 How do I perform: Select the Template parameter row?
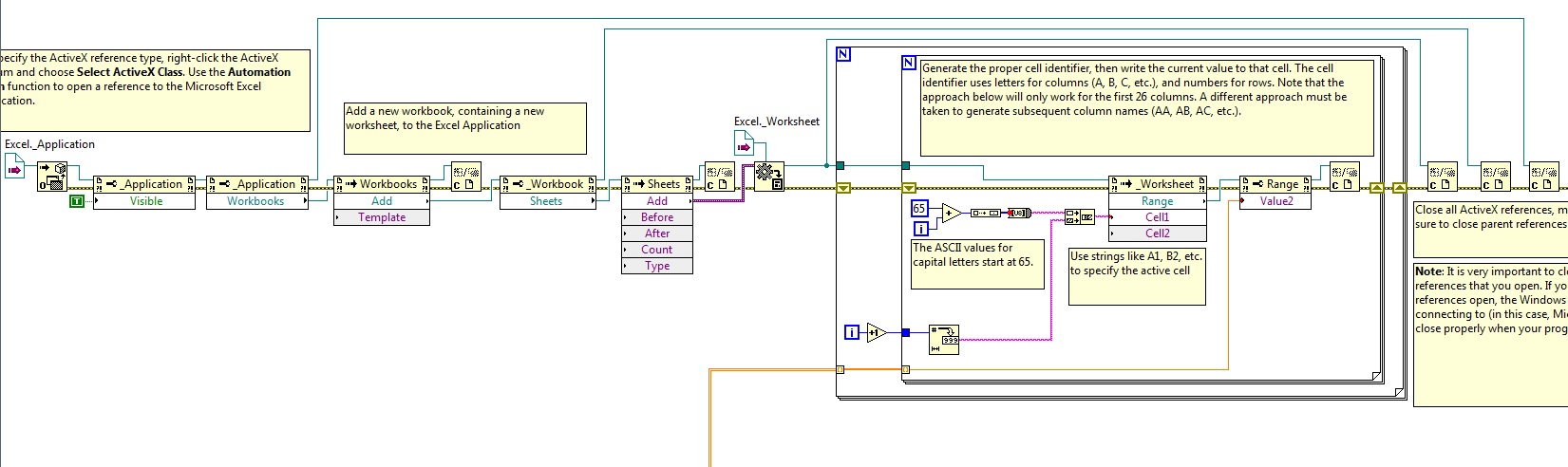coord(382,217)
